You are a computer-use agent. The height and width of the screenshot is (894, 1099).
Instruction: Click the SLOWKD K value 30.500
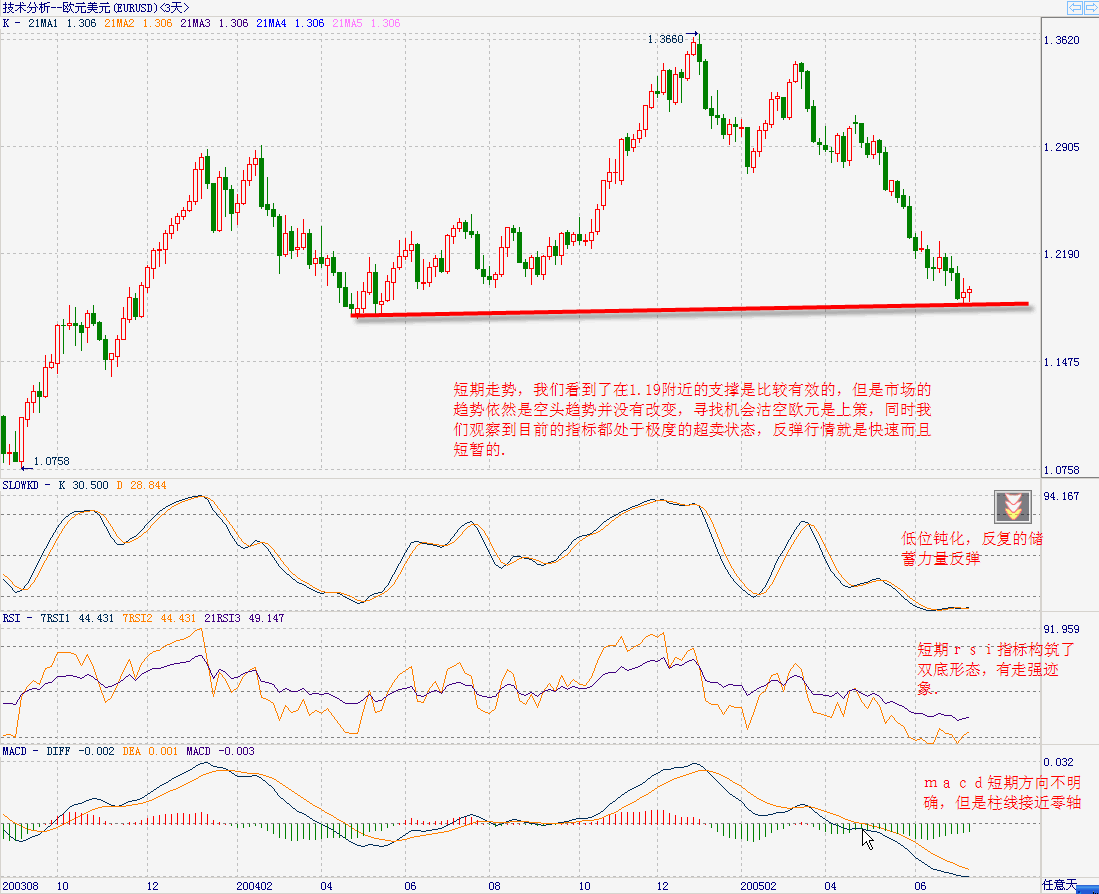[x=90, y=485]
